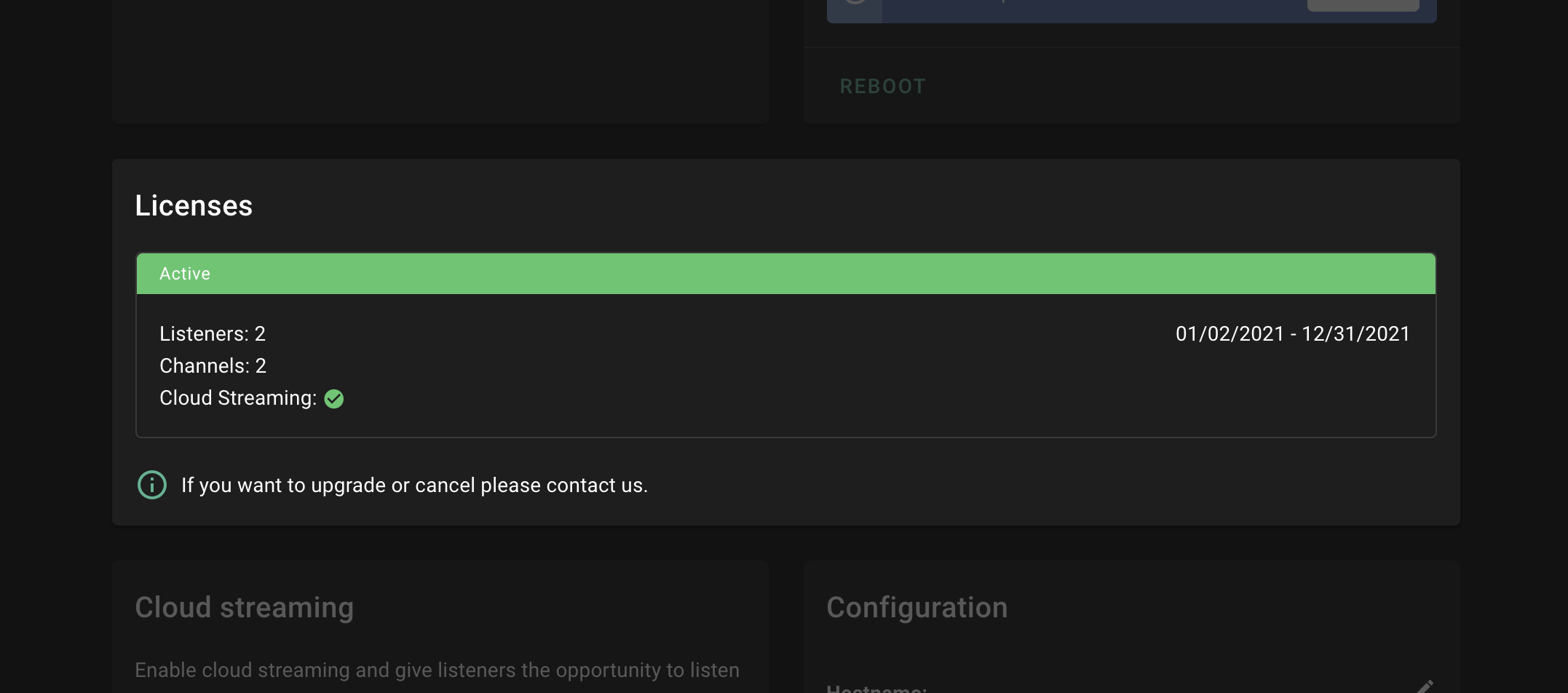Click the Cloud Streaming: label in license
Viewport: 1568px width, 693px height.
tap(238, 398)
